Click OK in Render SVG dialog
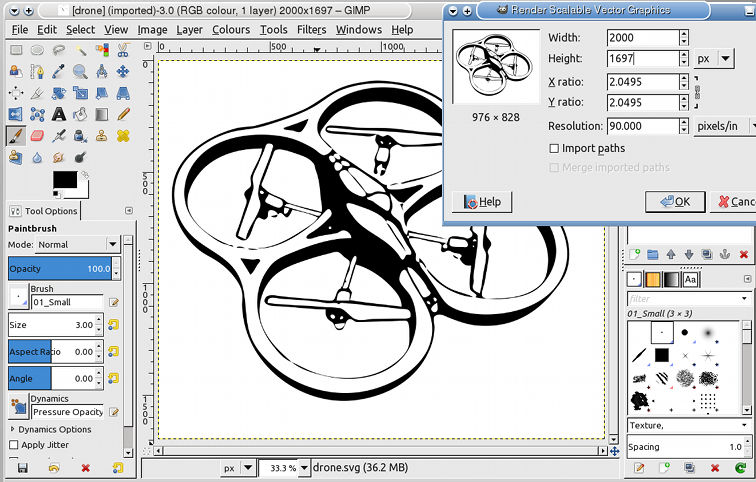The height and width of the screenshot is (482, 756). tap(675, 201)
